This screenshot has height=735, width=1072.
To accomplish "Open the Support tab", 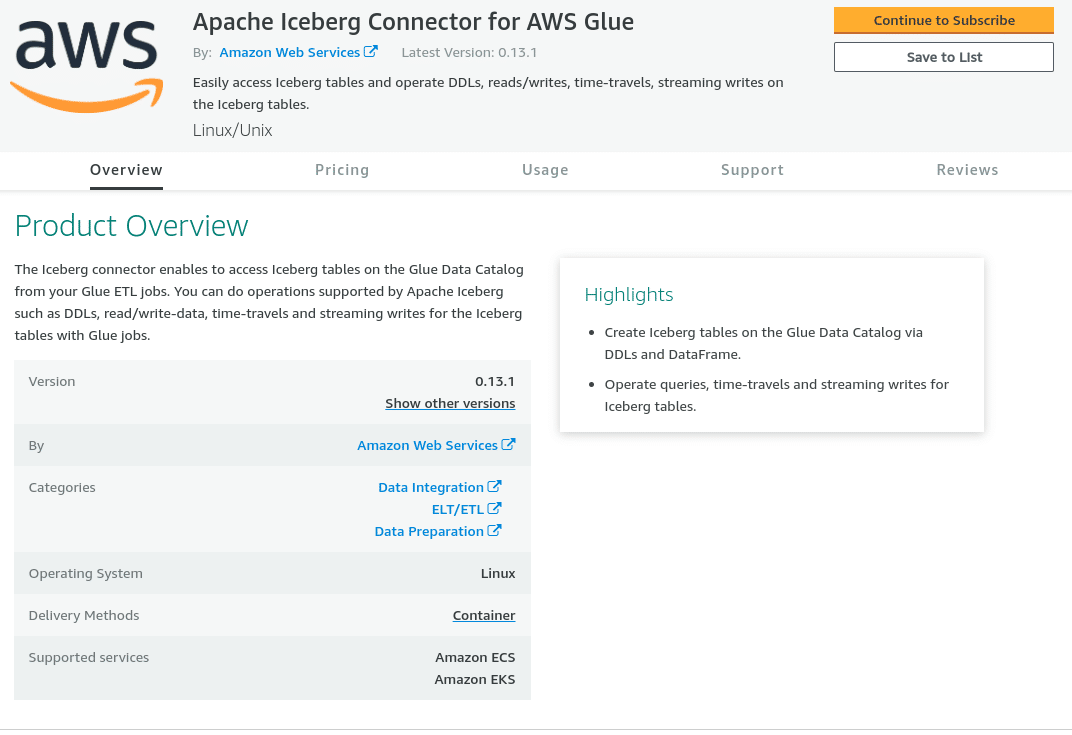I will pyautogui.click(x=752, y=170).
